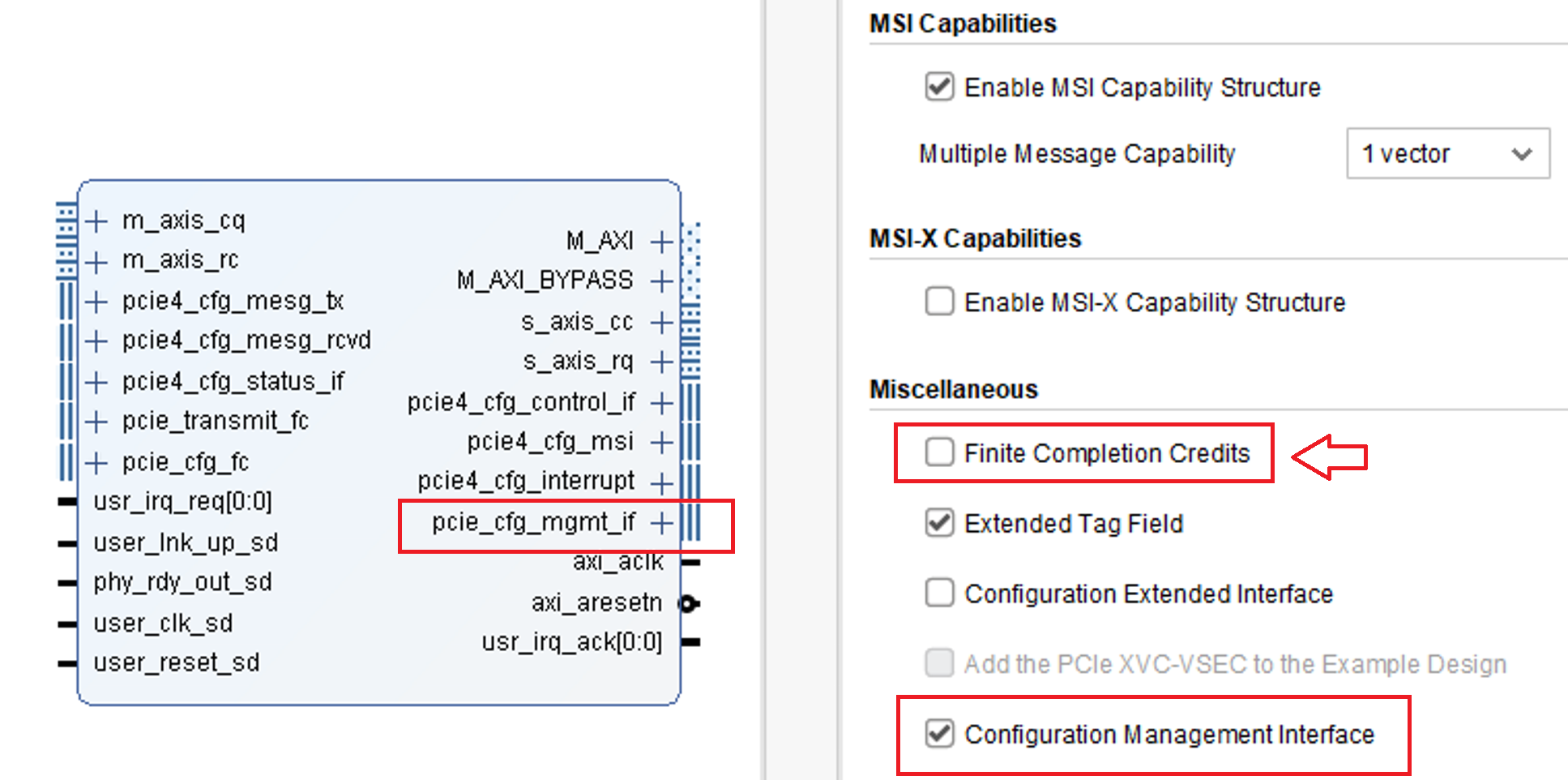Uncheck Enable MSI Capability Structure
The width and height of the screenshot is (1568, 780).
tap(939, 88)
